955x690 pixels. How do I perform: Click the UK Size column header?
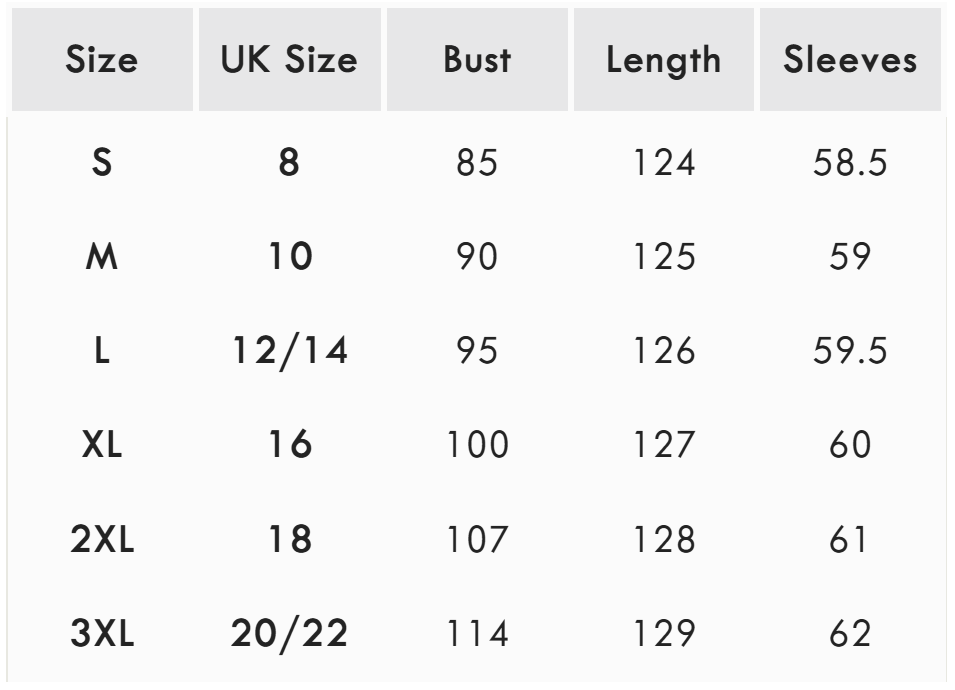[289, 60]
